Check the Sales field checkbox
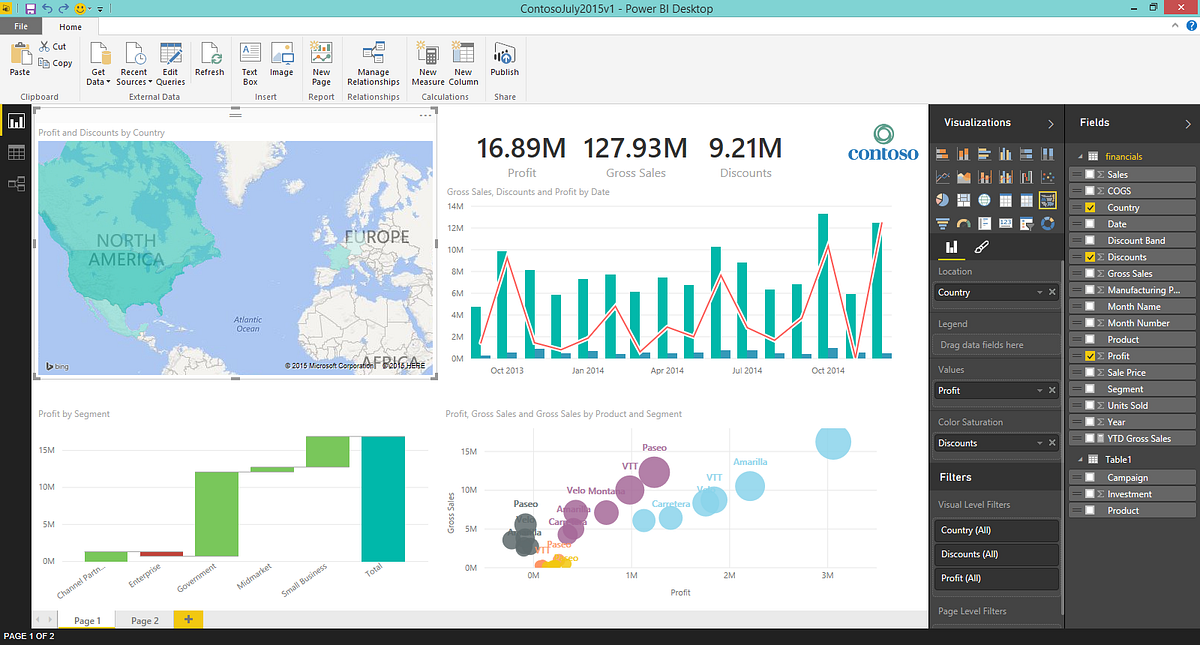 point(1087,174)
